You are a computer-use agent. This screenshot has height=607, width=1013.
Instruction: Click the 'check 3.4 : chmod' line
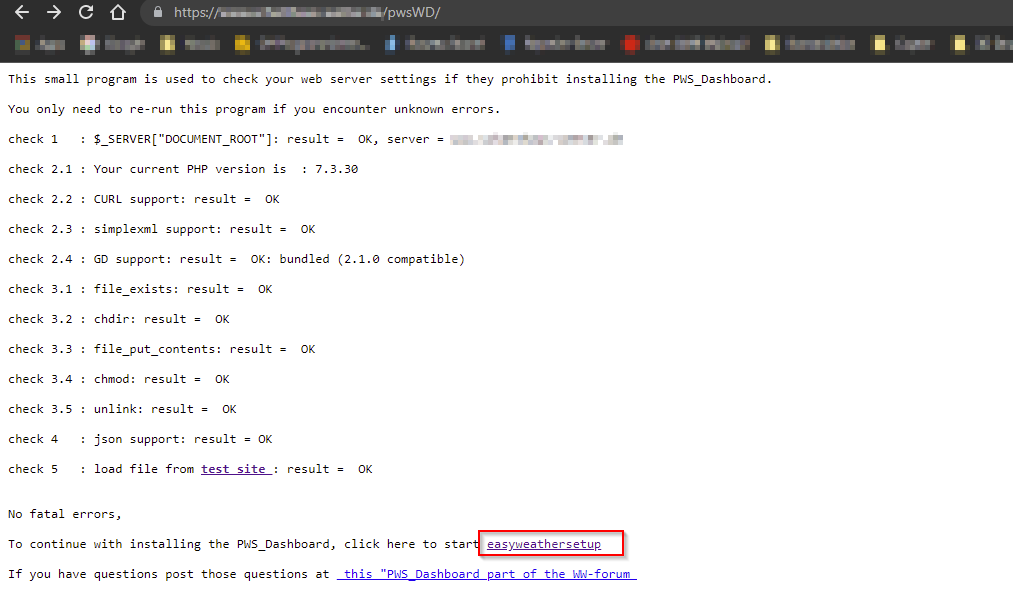click(119, 379)
